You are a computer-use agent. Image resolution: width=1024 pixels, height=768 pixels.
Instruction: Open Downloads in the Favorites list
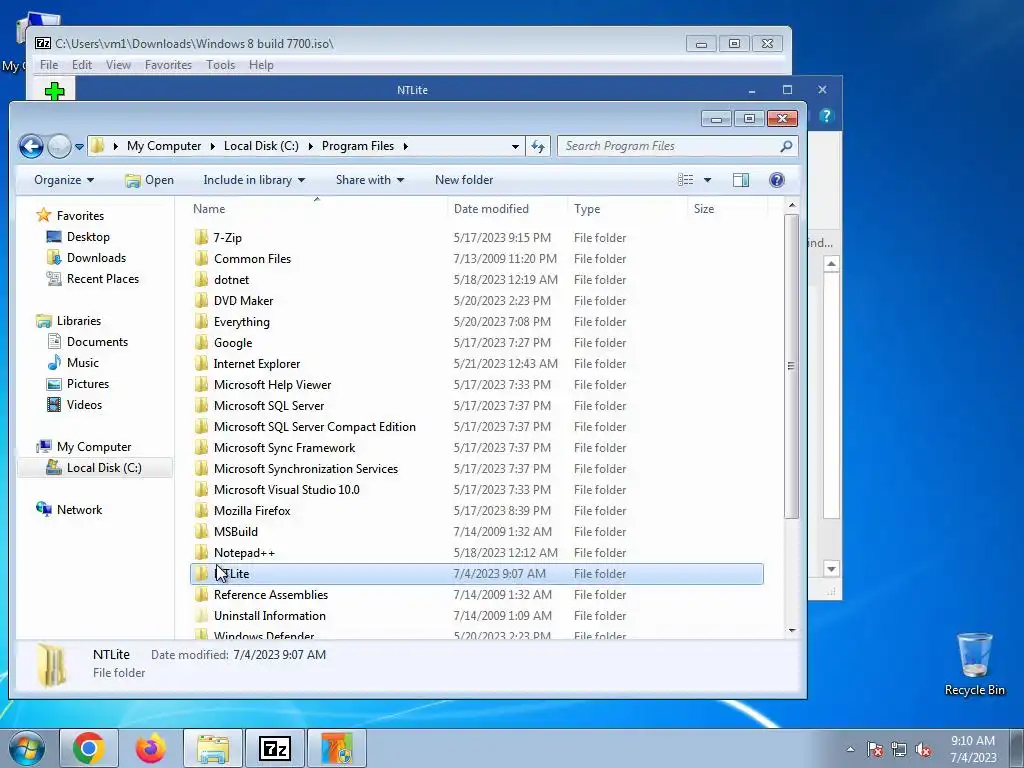tap(96, 258)
